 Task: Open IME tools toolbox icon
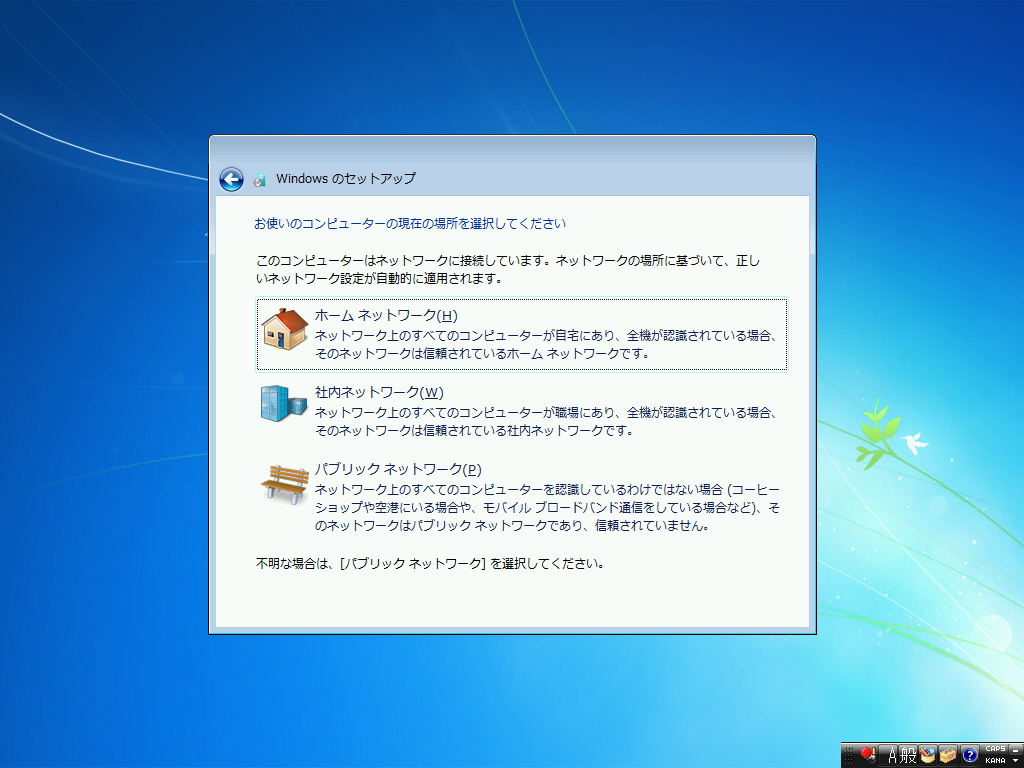pyautogui.click(x=948, y=755)
